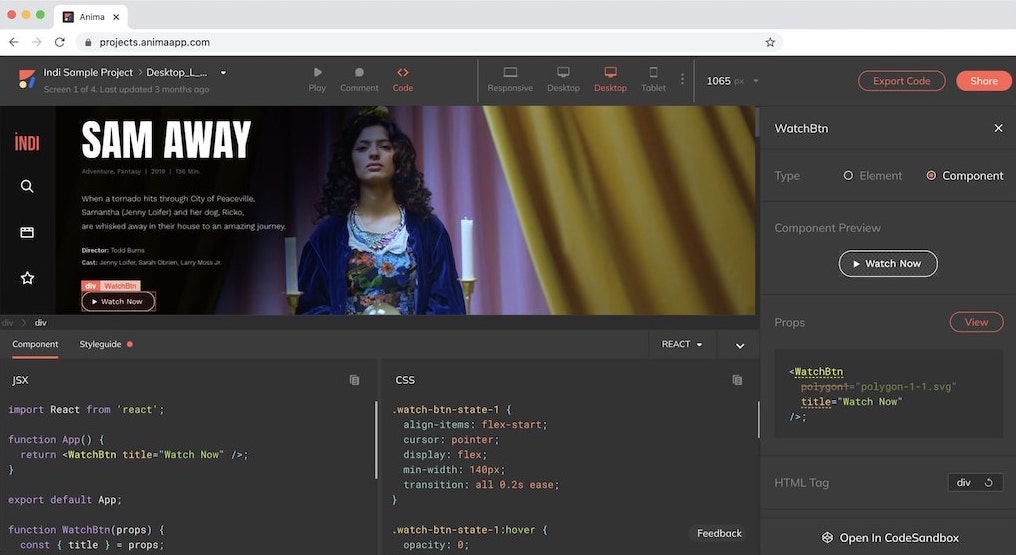Click the search icon in the left sidebar

coord(27,186)
